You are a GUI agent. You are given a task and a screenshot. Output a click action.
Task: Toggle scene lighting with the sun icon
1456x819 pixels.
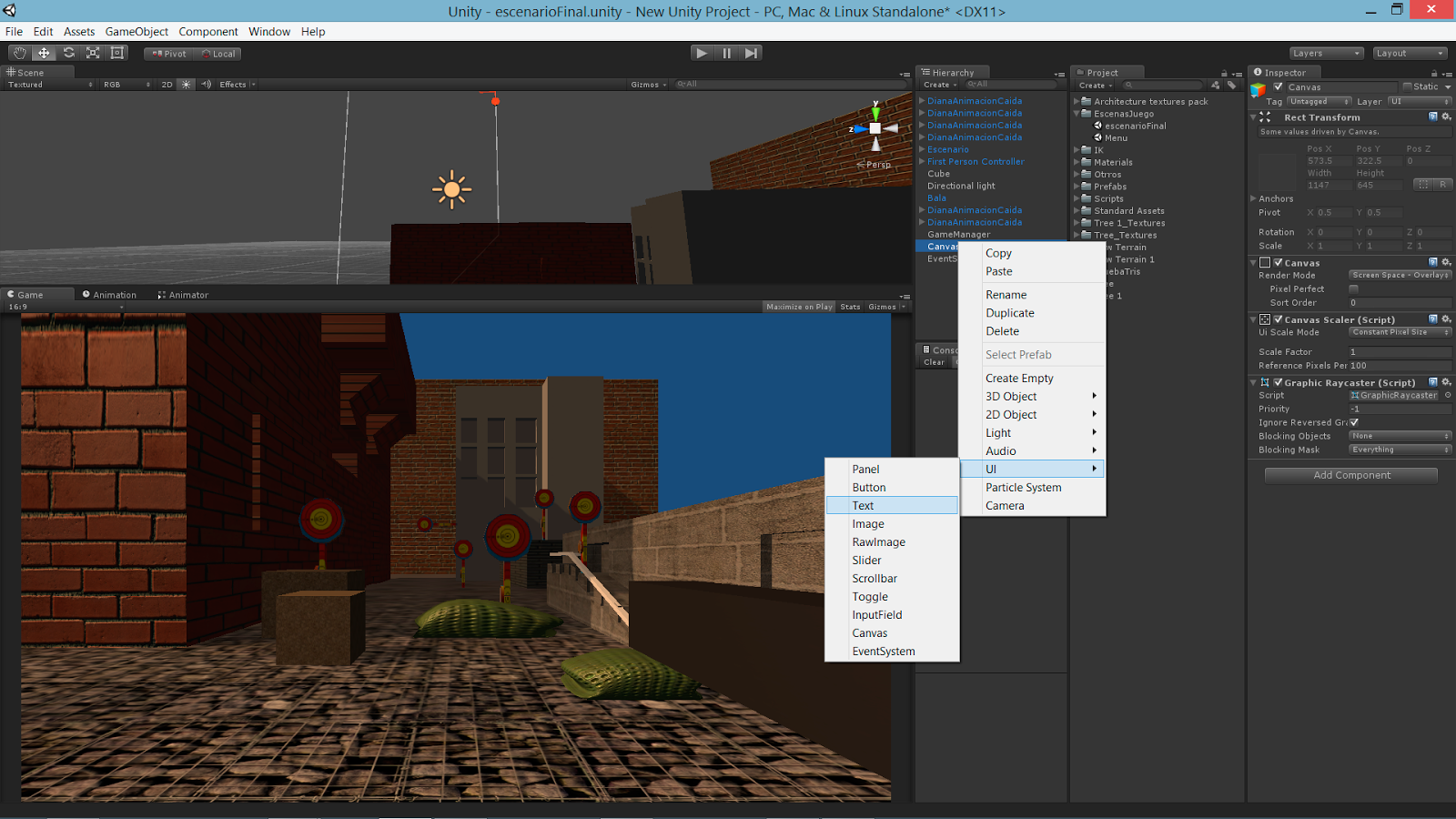(185, 84)
